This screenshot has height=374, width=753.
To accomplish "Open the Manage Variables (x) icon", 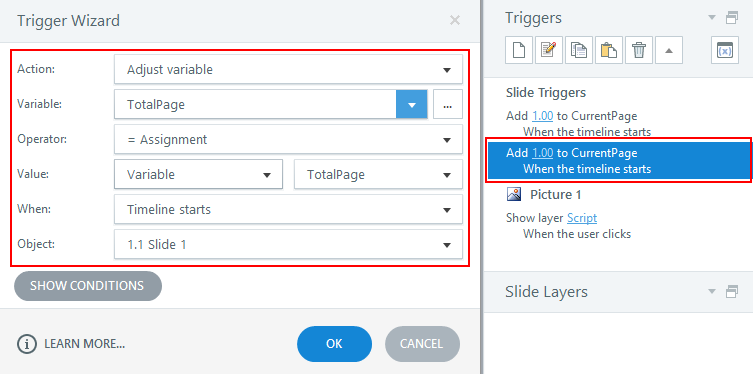I will pyautogui.click(x=725, y=50).
